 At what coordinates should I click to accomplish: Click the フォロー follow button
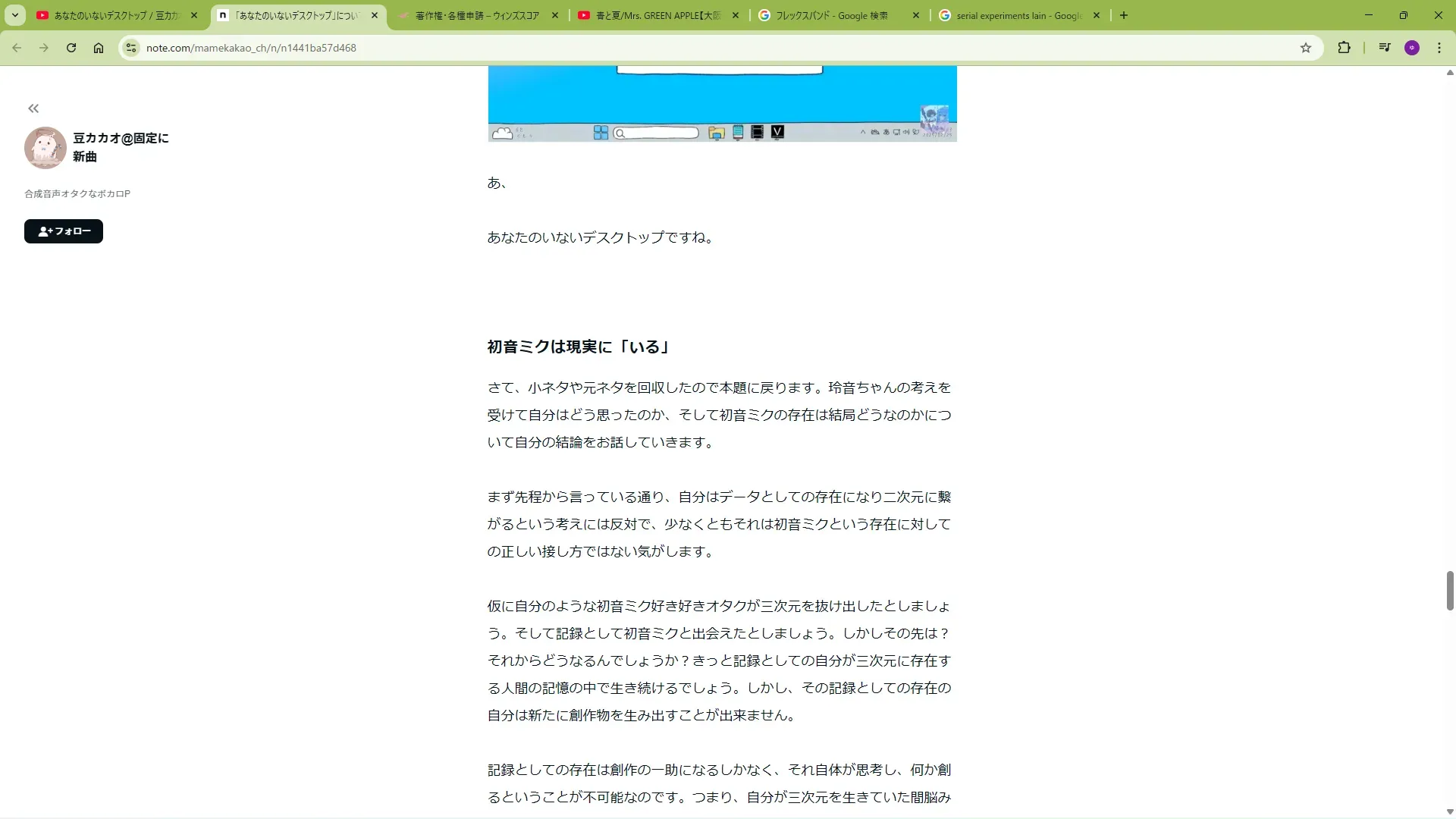click(64, 231)
